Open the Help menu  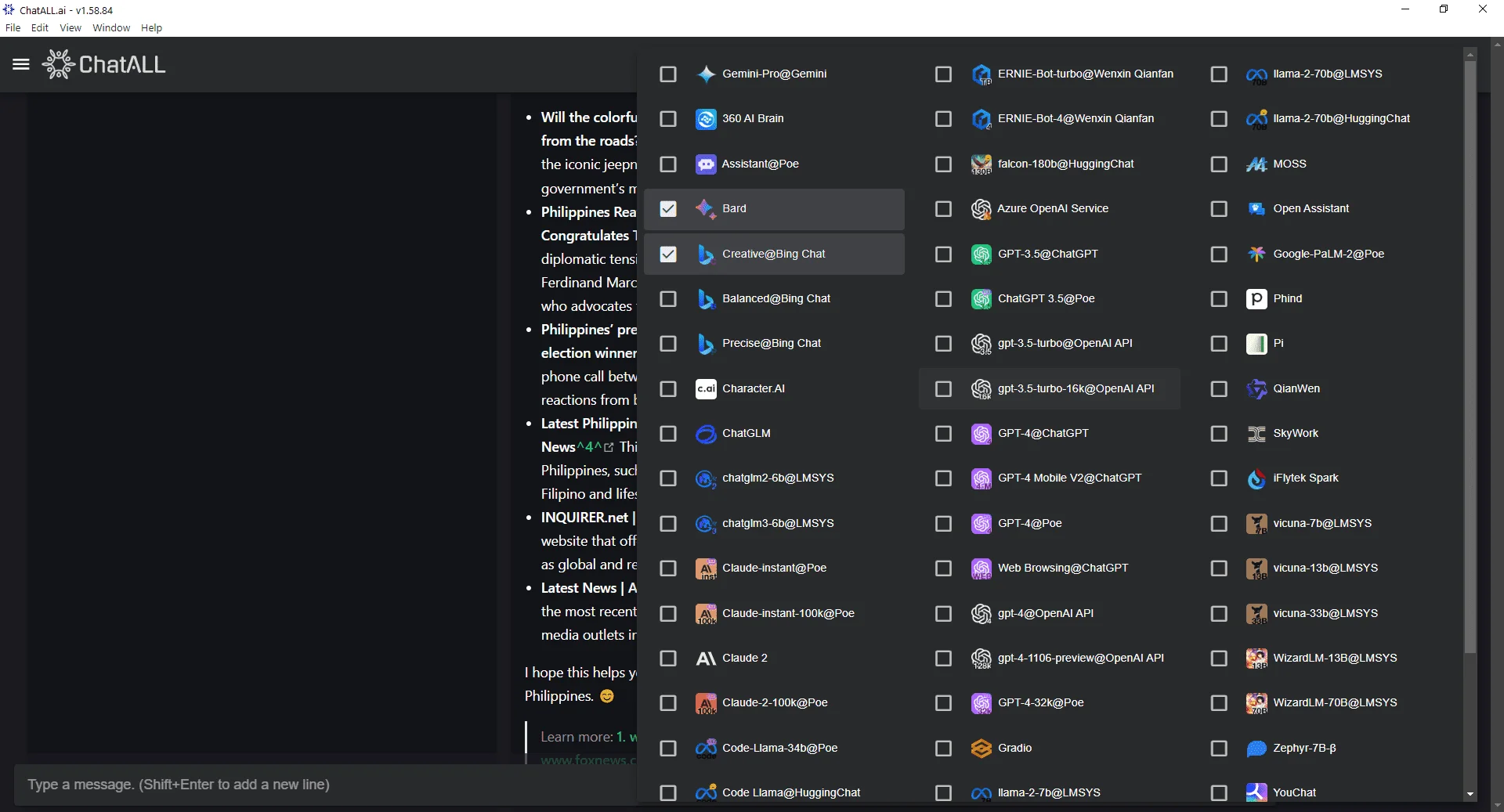pyautogui.click(x=151, y=28)
